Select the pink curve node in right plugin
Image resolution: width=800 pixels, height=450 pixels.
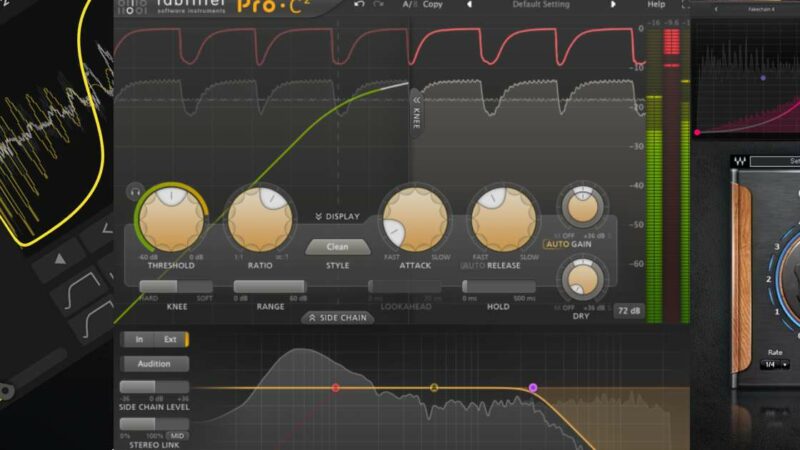(697, 133)
